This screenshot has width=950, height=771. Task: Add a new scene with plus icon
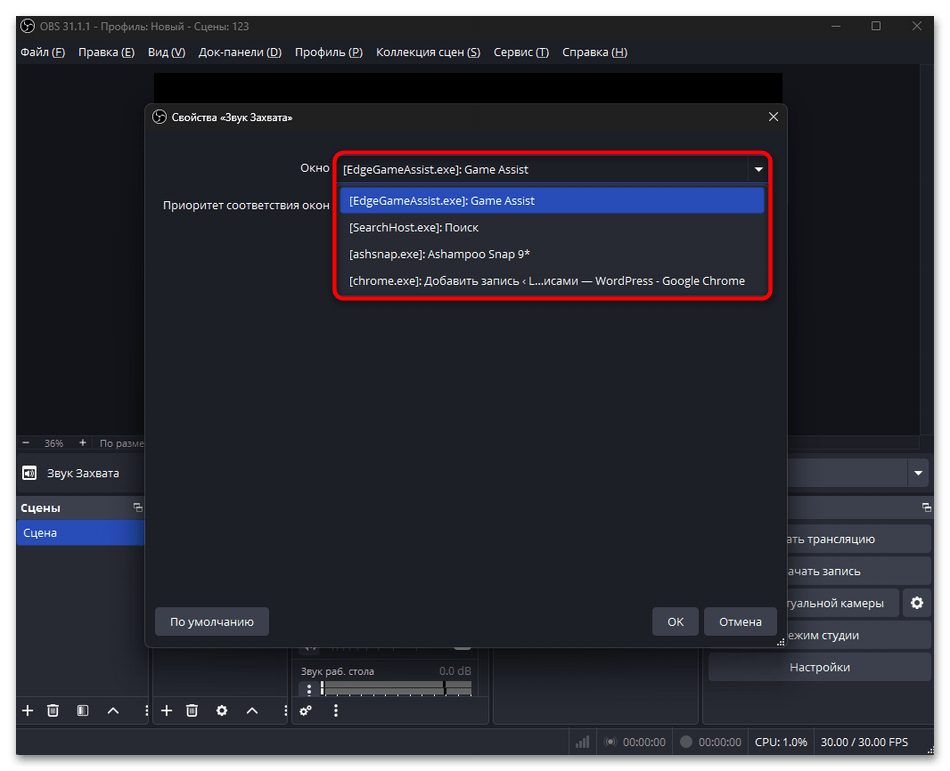coord(28,710)
